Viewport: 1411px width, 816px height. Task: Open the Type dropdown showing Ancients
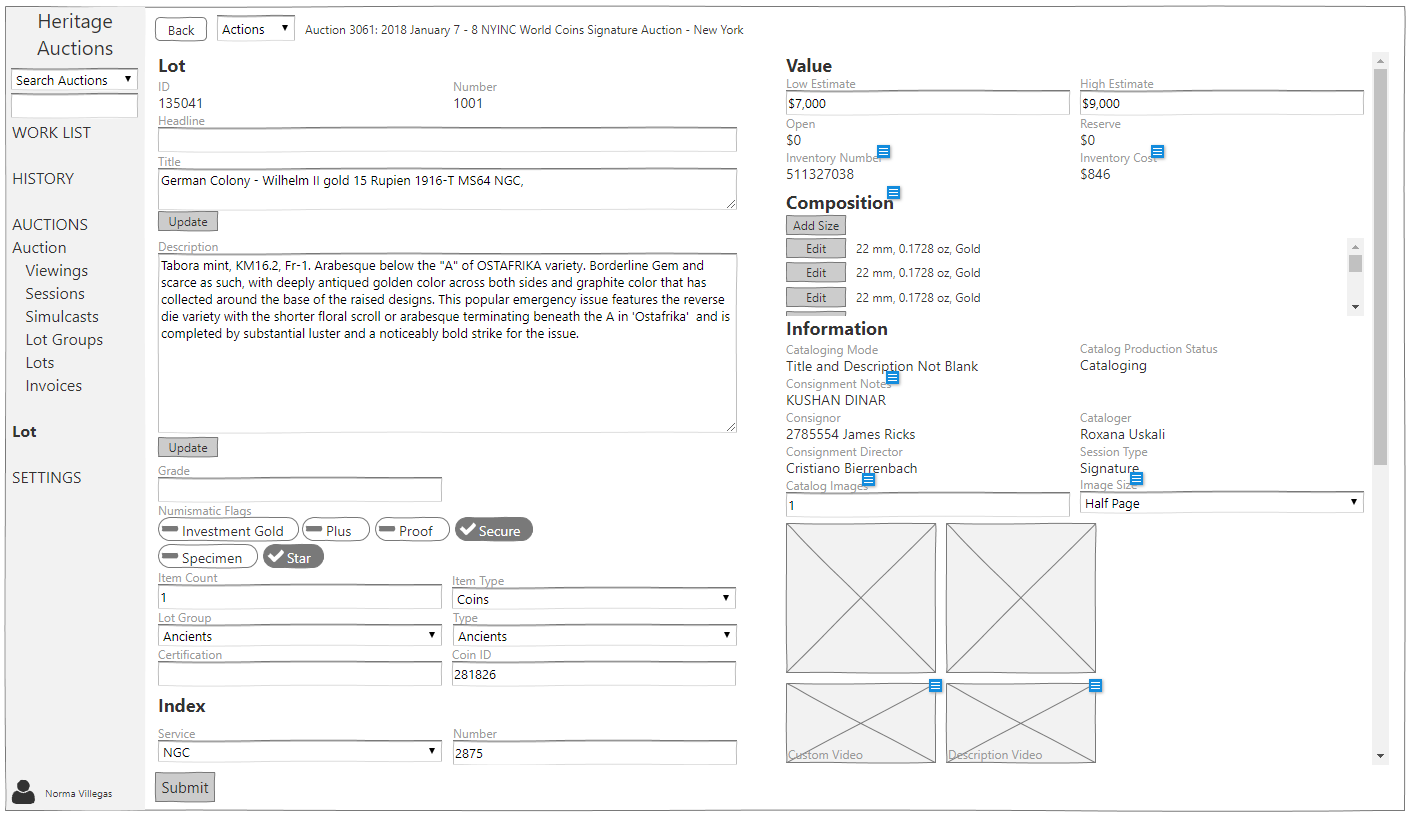[x=594, y=636]
